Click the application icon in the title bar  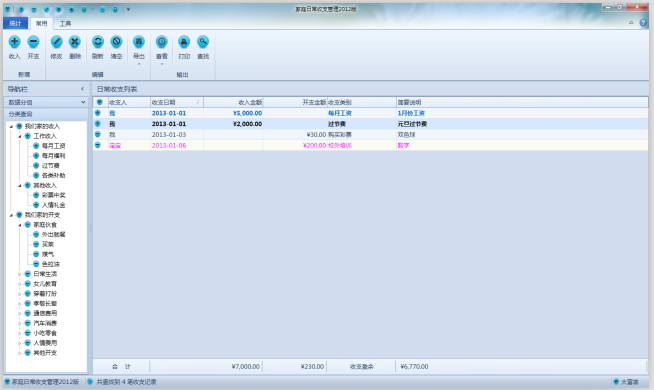(8, 9)
